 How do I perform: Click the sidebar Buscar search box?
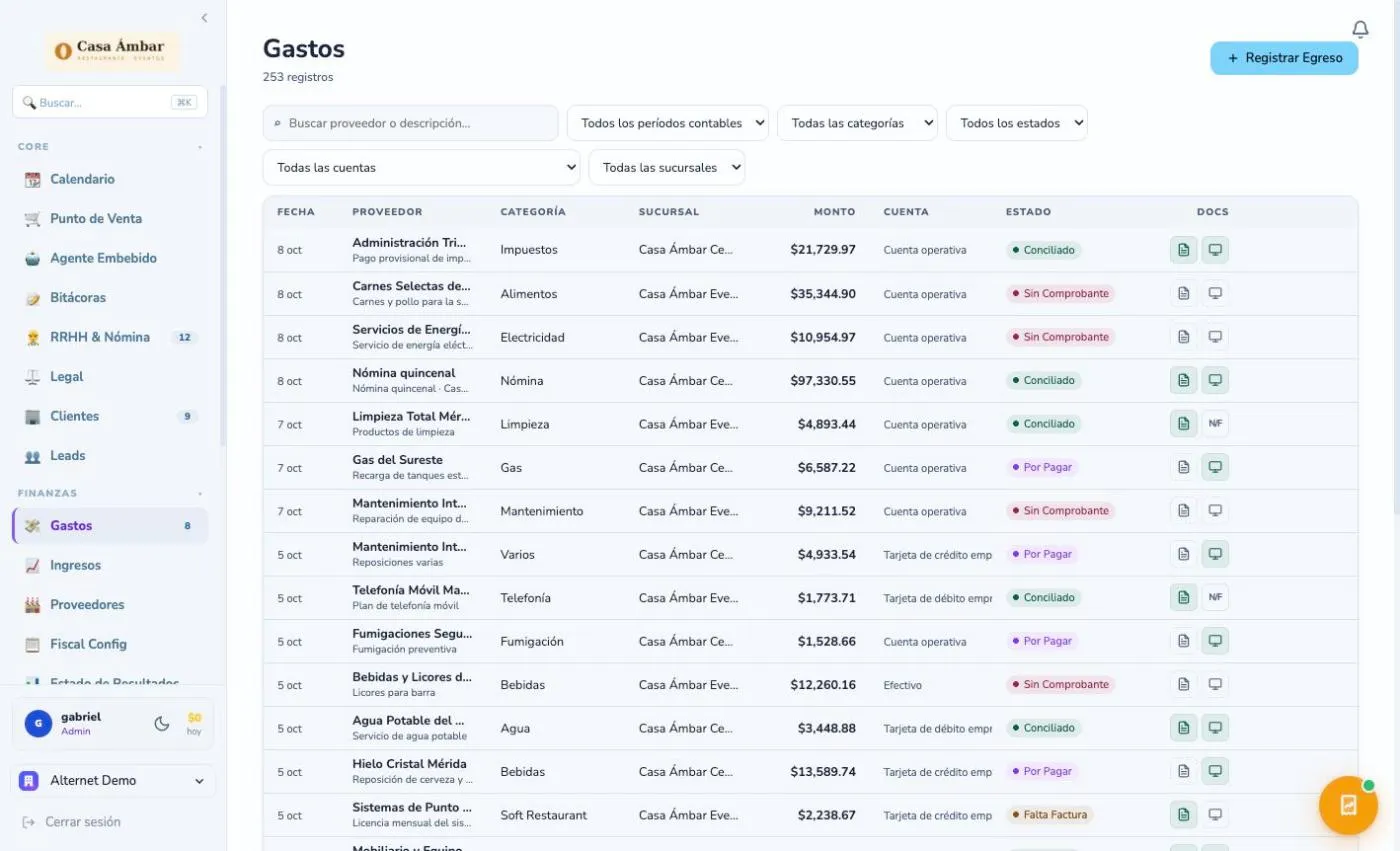[x=110, y=102]
